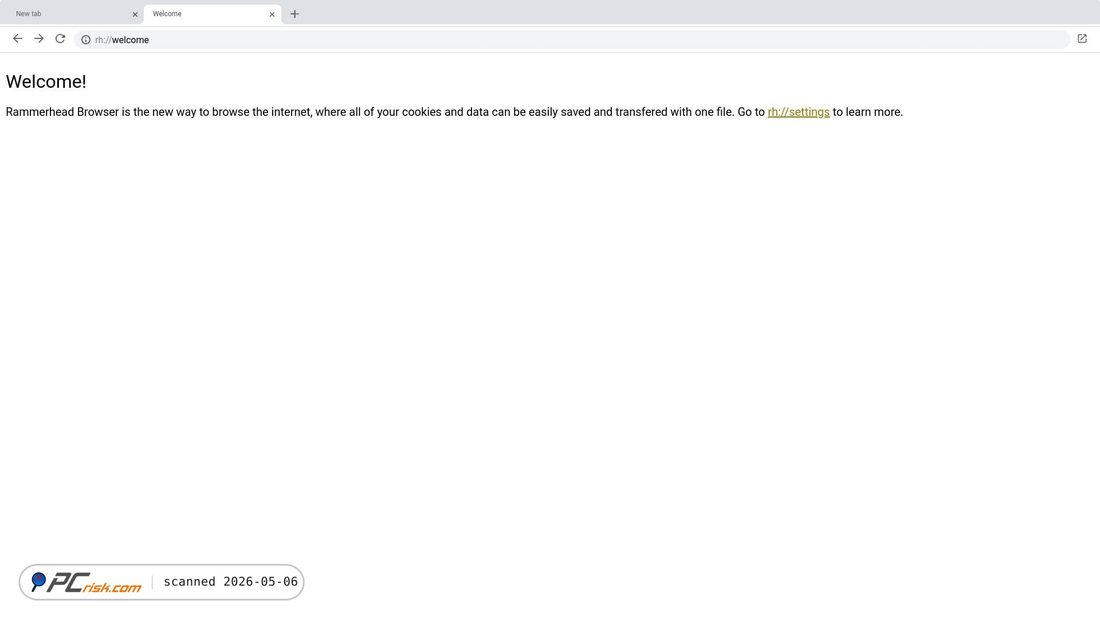Open the pop-out icon at the right of the address bar
Image resolution: width=1100 pixels, height=619 pixels.
tap(1082, 39)
